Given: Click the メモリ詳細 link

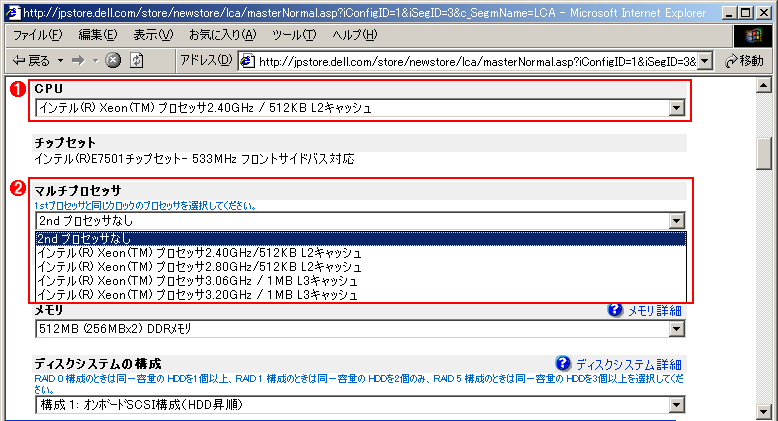Looking at the screenshot, I should pyautogui.click(x=654, y=311).
